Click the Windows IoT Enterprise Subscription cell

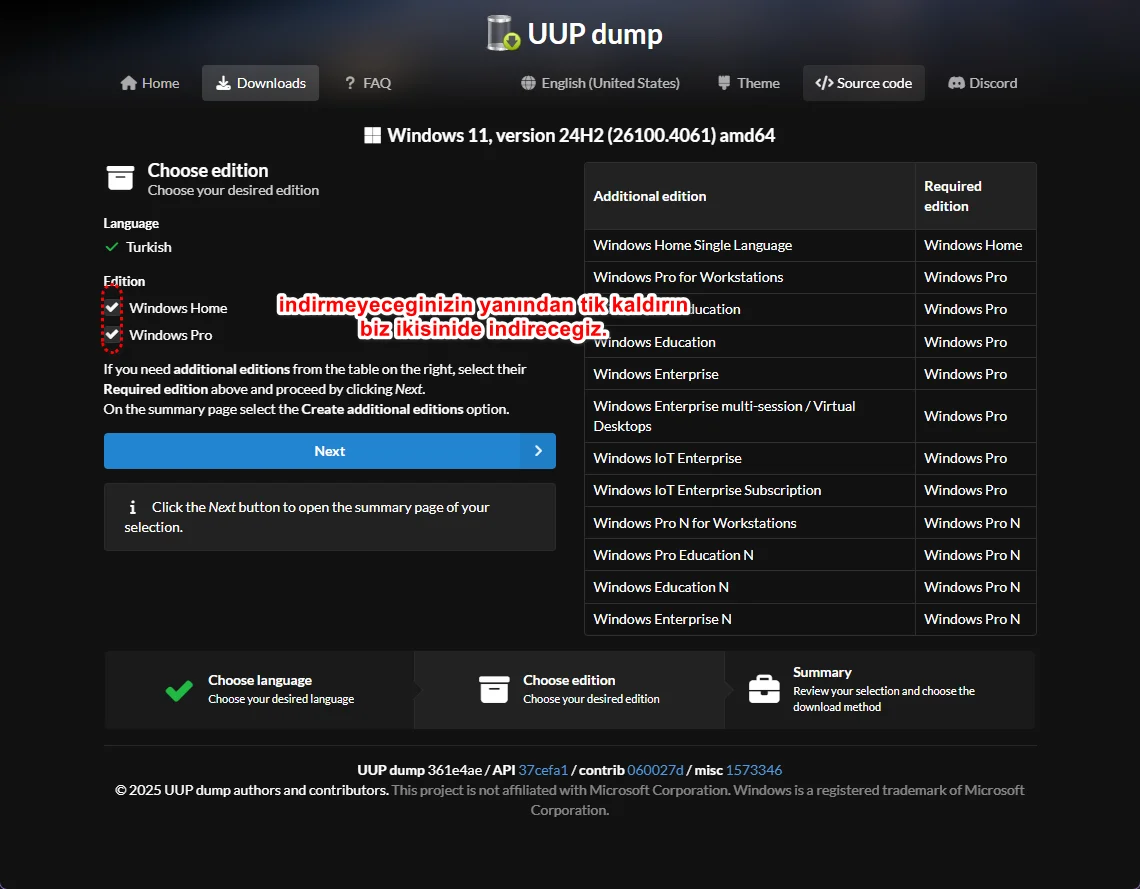pyautogui.click(x=750, y=490)
